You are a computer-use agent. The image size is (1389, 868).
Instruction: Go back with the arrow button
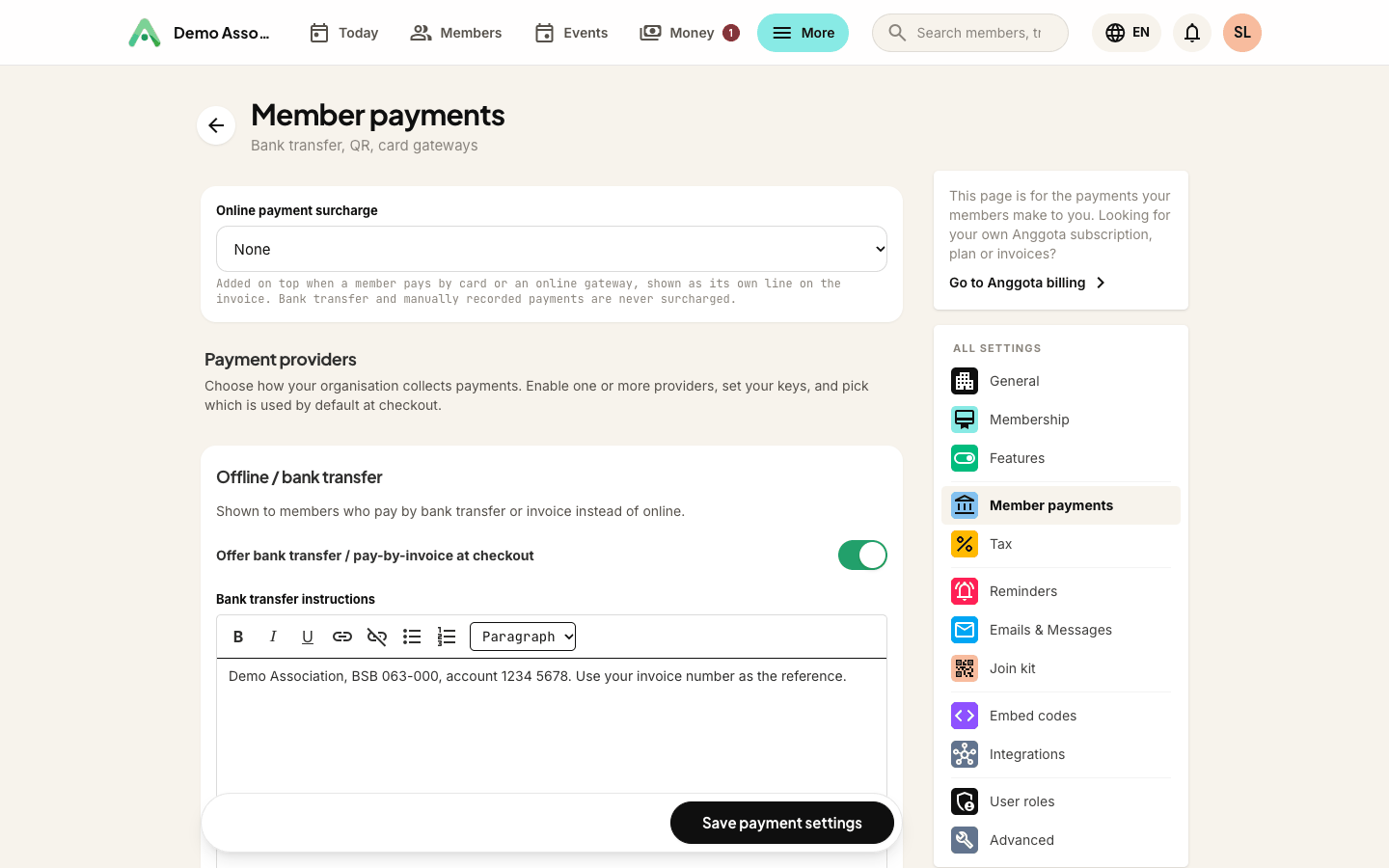pyautogui.click(x=216, y=125)
